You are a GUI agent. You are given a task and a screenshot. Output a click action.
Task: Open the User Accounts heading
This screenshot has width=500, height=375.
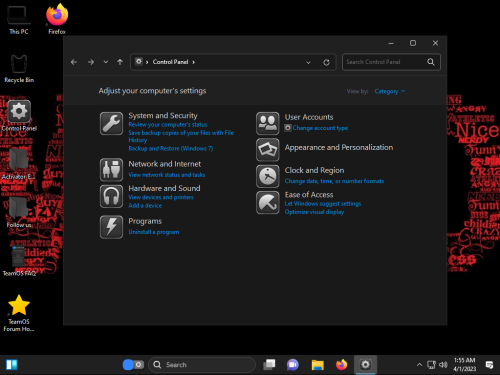pyautogui.click(x=309, y=117)
